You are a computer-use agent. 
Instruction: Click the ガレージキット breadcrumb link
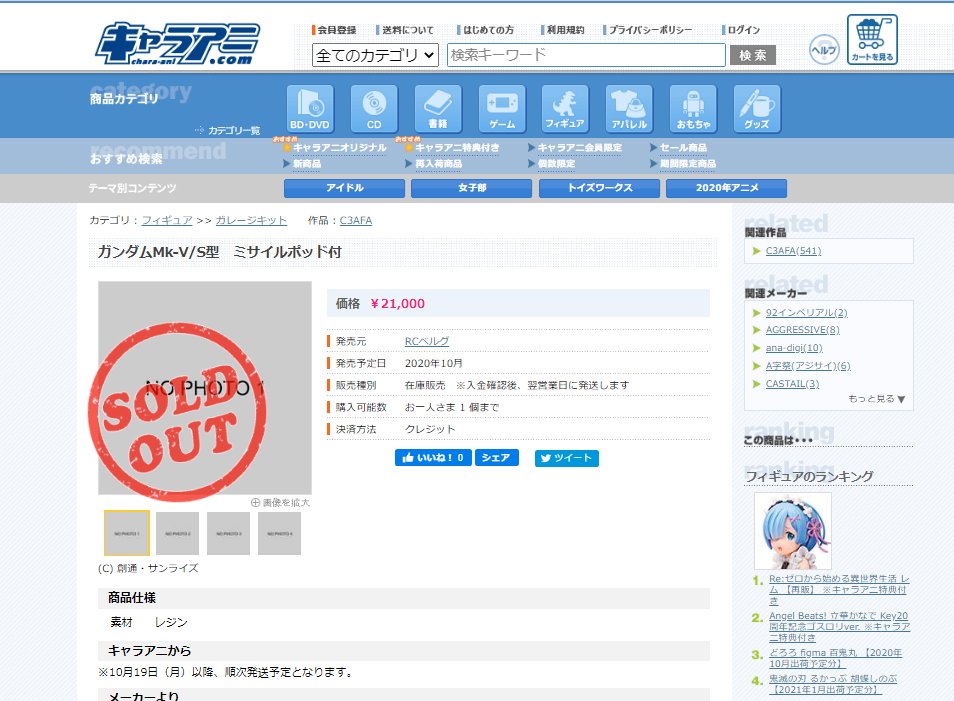pos(251,220)
